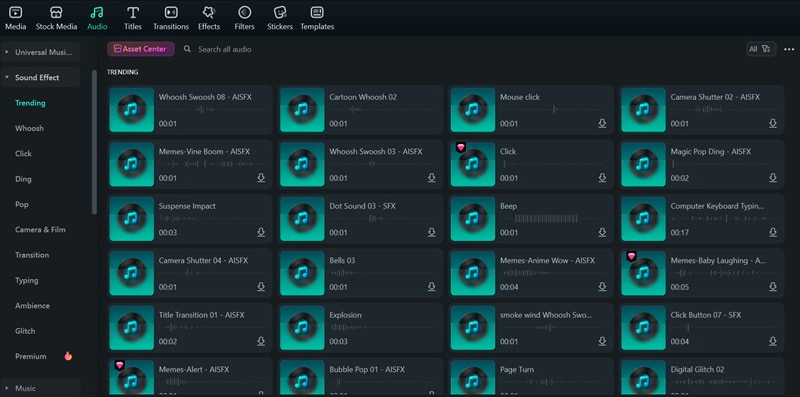800x397 pixels.
Task: Download Memes-Vine Boom - AISFX
Action: (x=261, y=178)
